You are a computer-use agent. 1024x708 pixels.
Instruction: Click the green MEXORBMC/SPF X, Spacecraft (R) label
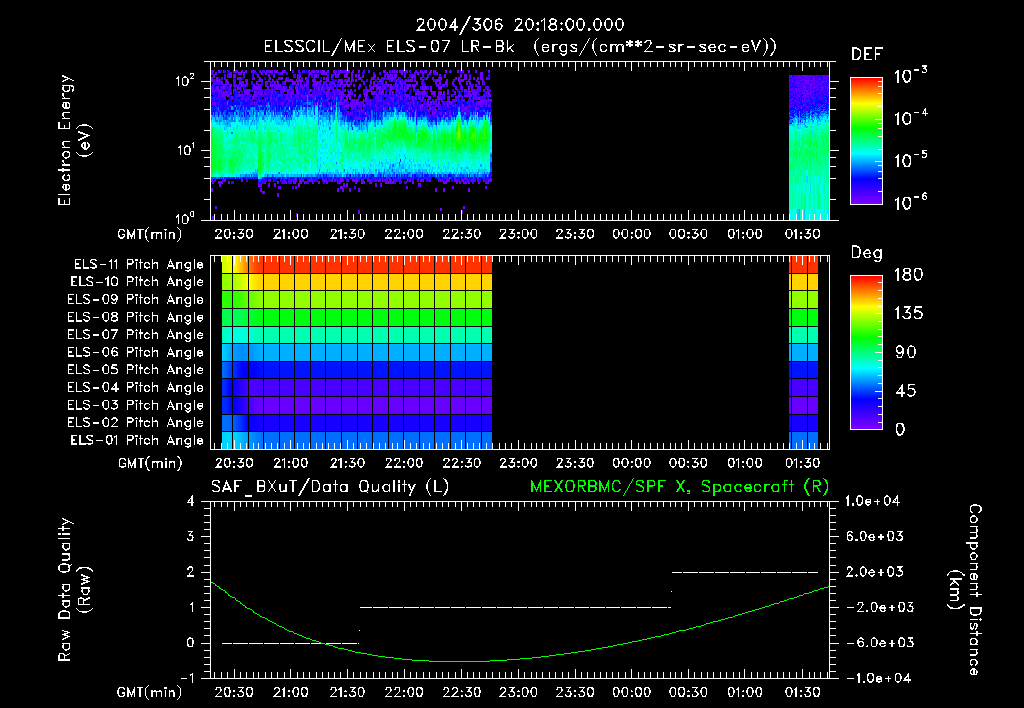coord(679,487)
